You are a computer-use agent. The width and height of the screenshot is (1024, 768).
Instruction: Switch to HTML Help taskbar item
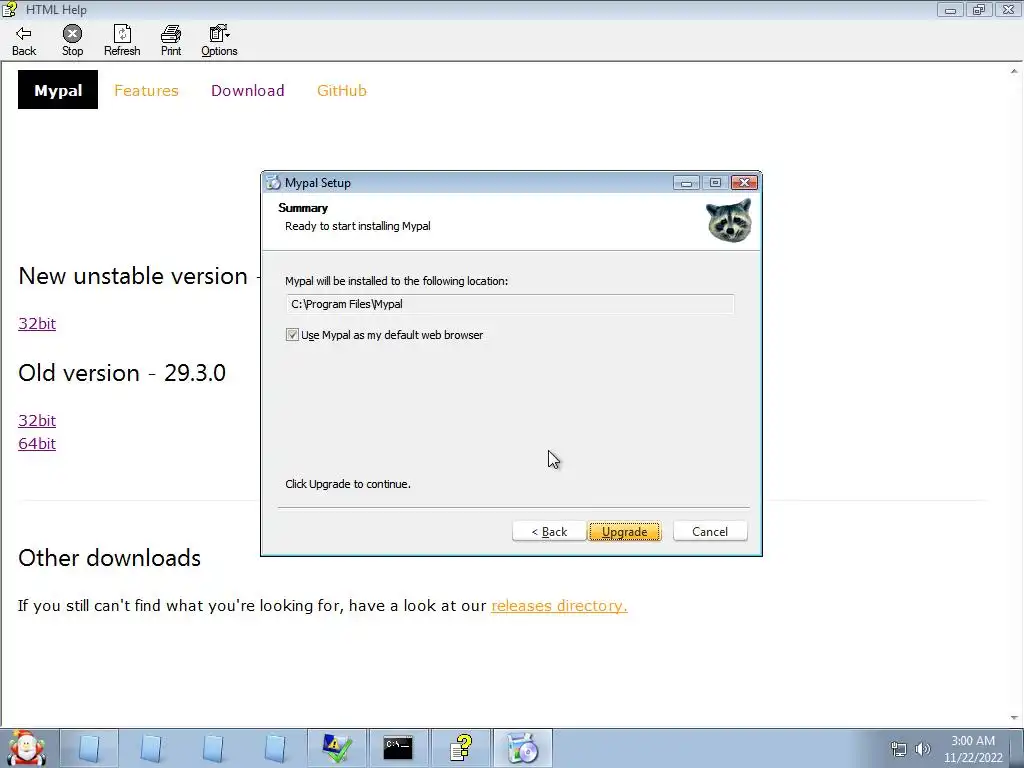click(460, 748)
